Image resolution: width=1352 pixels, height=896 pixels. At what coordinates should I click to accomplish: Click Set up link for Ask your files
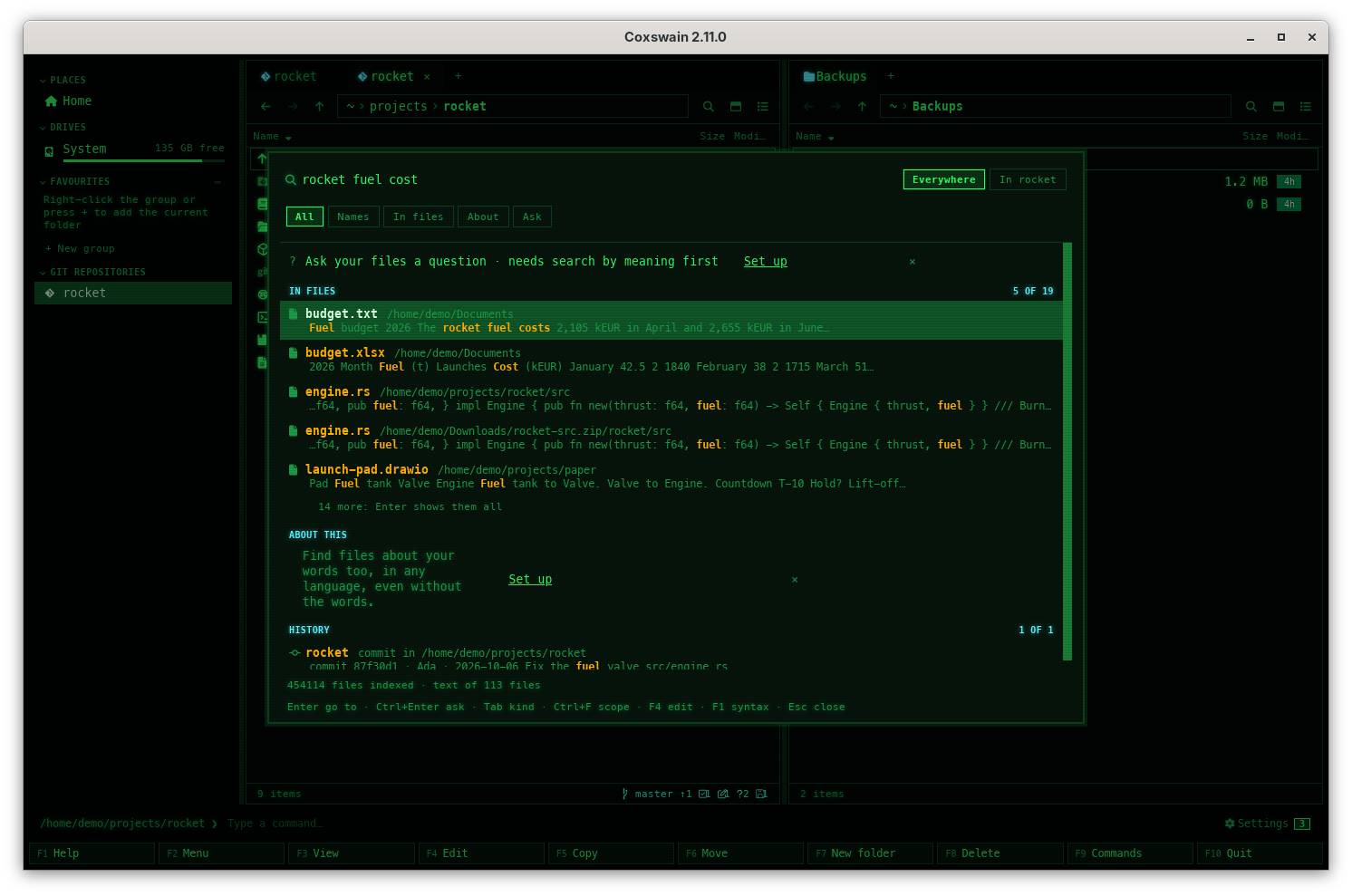[x=766, y=262]
